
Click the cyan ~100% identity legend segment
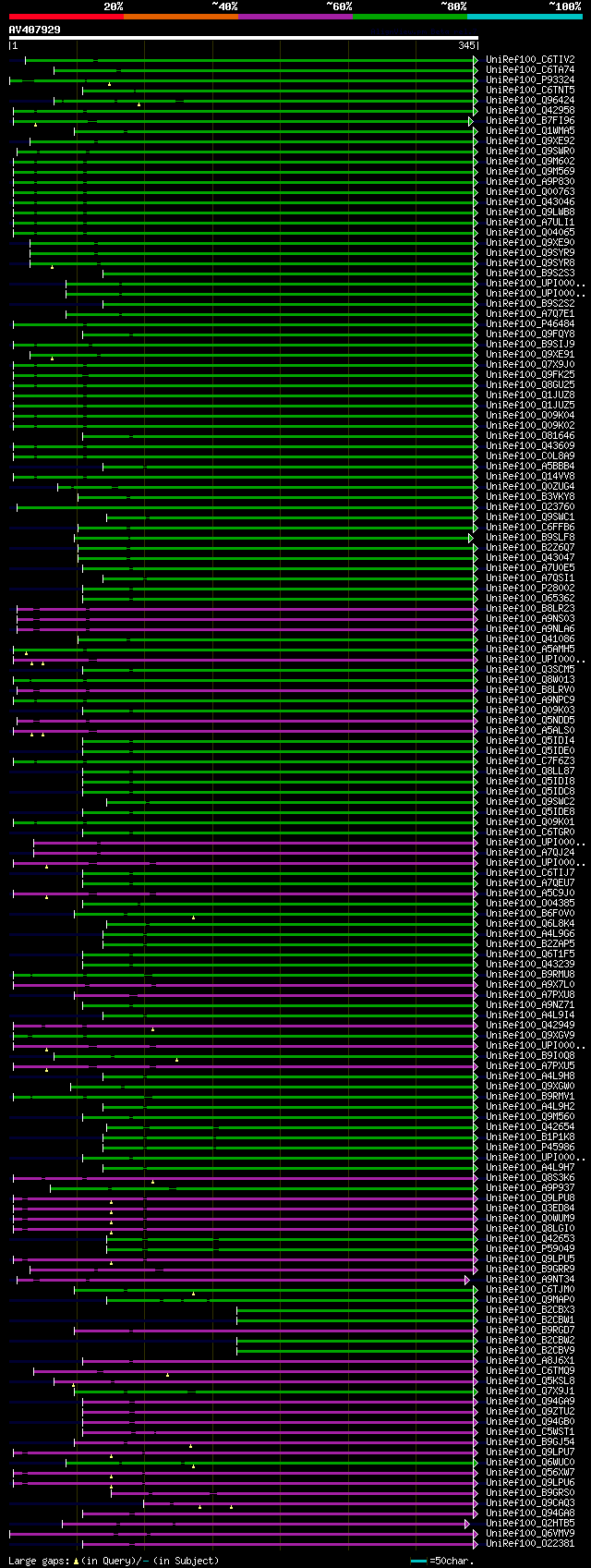tap(524, 17)
